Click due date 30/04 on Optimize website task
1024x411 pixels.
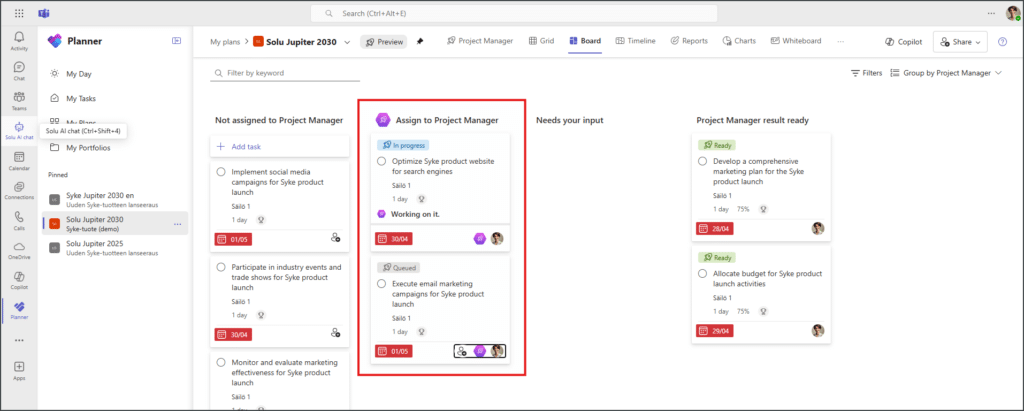click(394, 239)
